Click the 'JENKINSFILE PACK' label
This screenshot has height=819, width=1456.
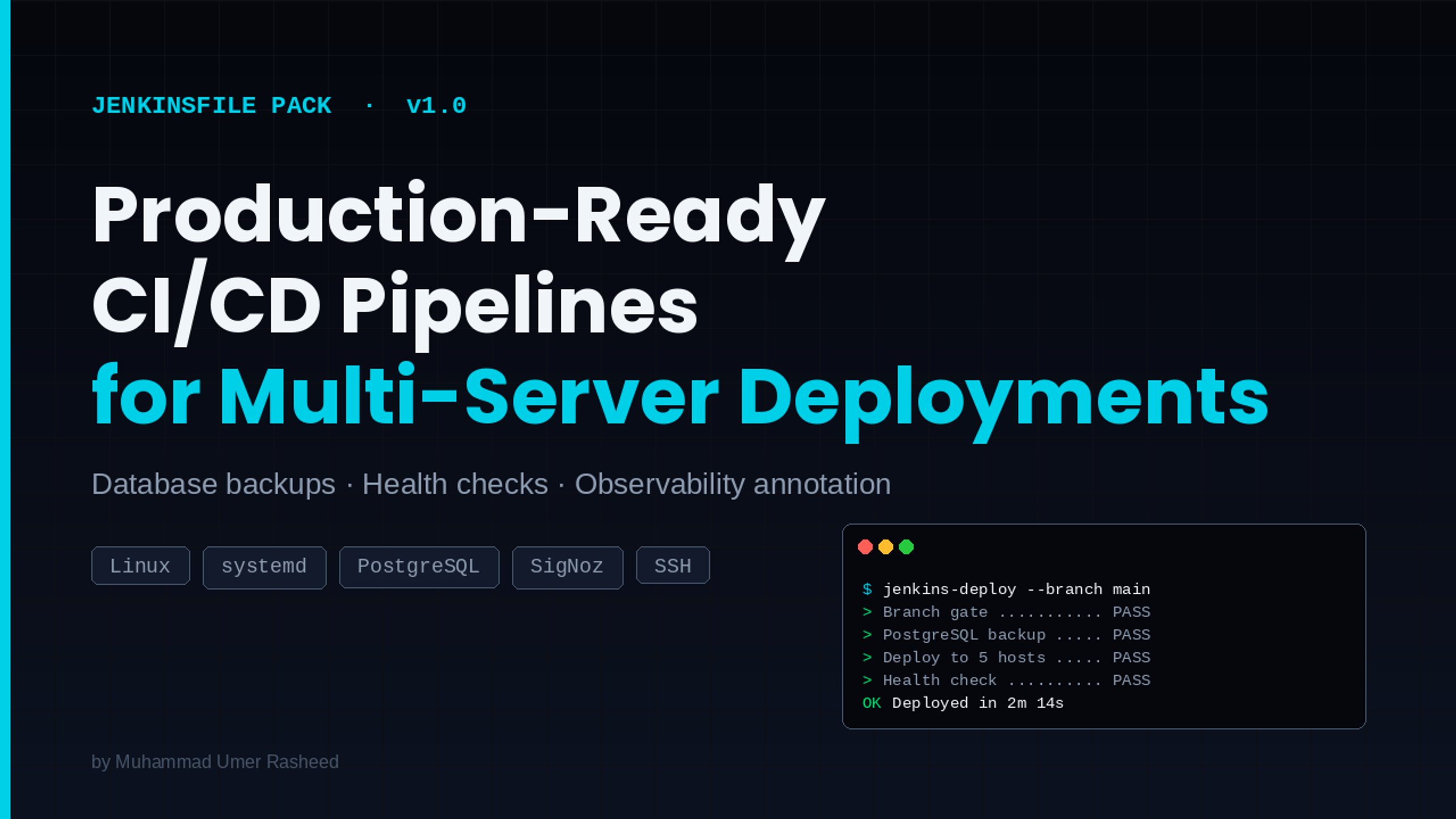[x=212, y=106]
